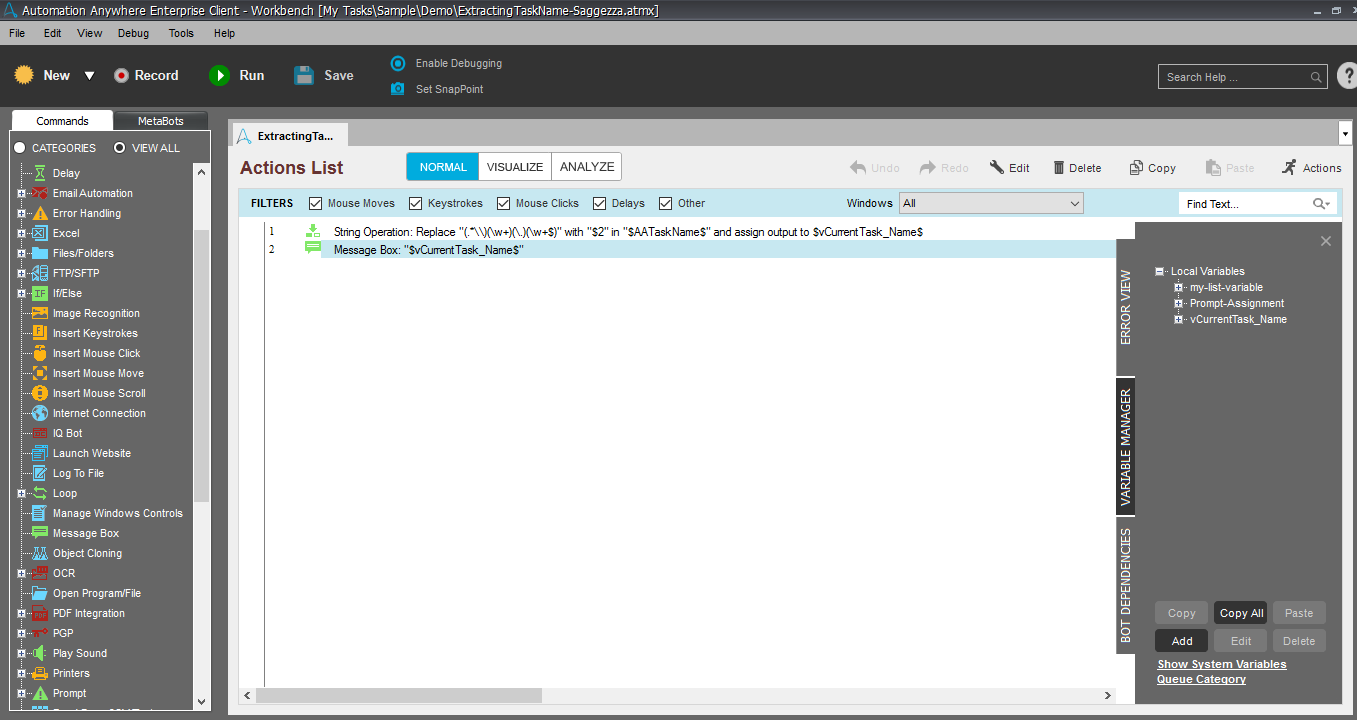The image size is (1357, 720).
Task: Expand the Prompt command group
Action: pos(21,693)
